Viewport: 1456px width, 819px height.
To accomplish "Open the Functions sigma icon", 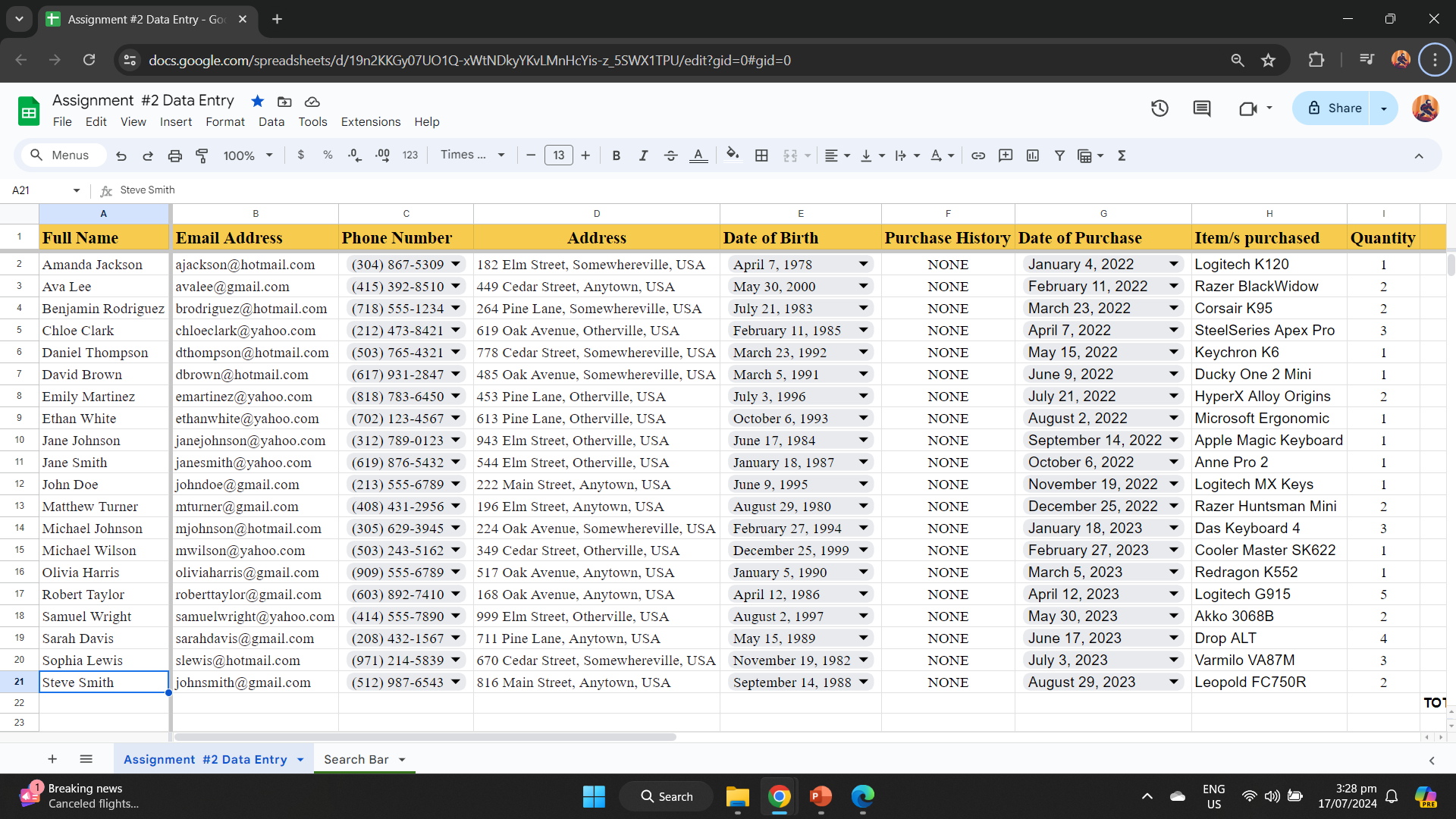I will coord(1122,155).
